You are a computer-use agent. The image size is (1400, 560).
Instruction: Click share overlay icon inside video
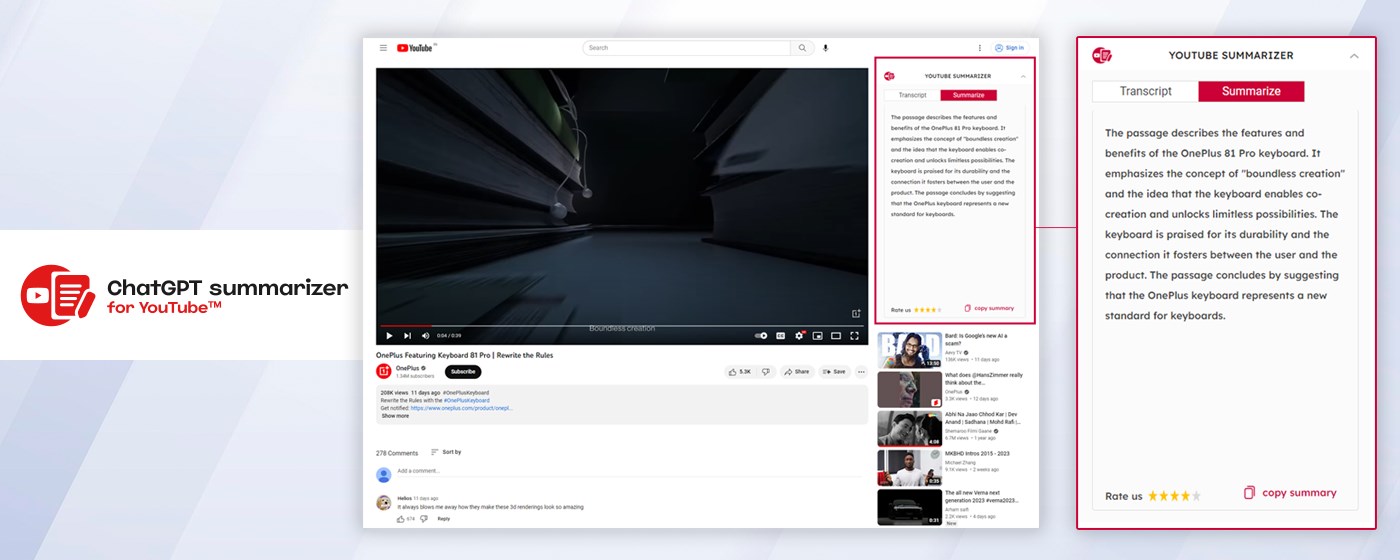[856, 314]
